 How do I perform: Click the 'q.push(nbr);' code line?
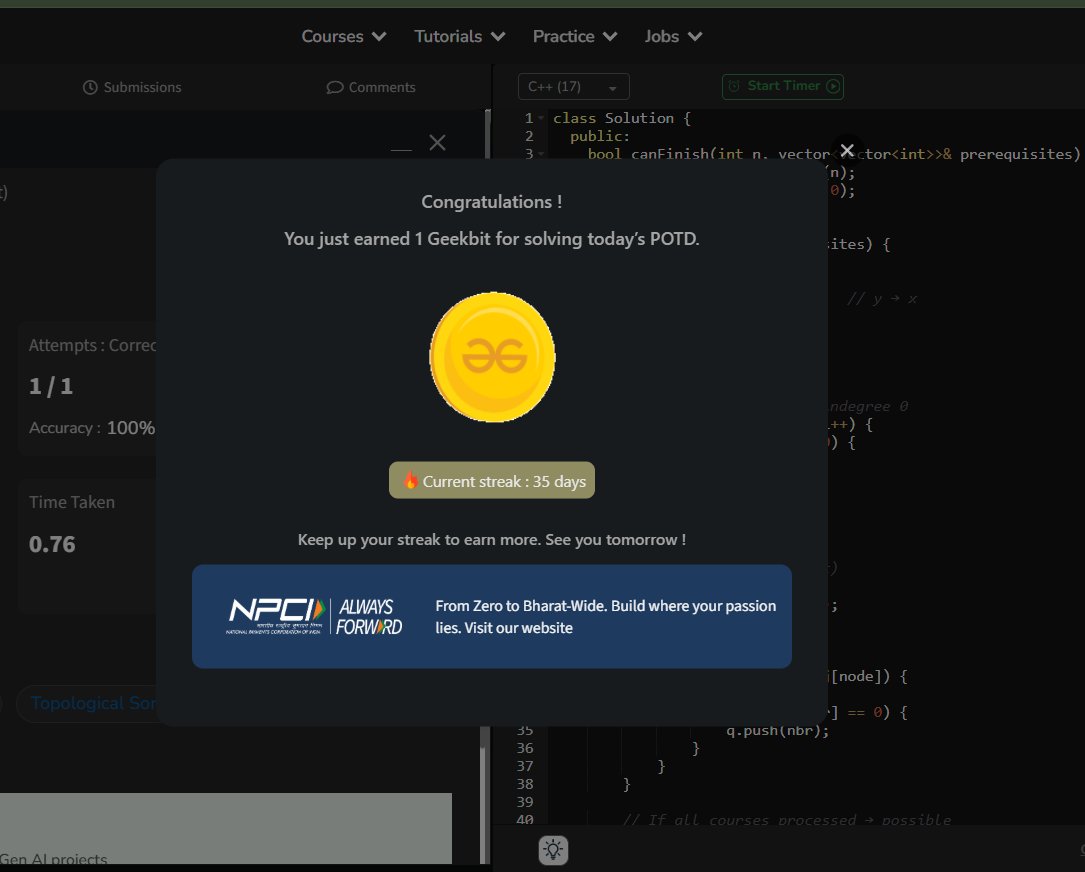777,730
